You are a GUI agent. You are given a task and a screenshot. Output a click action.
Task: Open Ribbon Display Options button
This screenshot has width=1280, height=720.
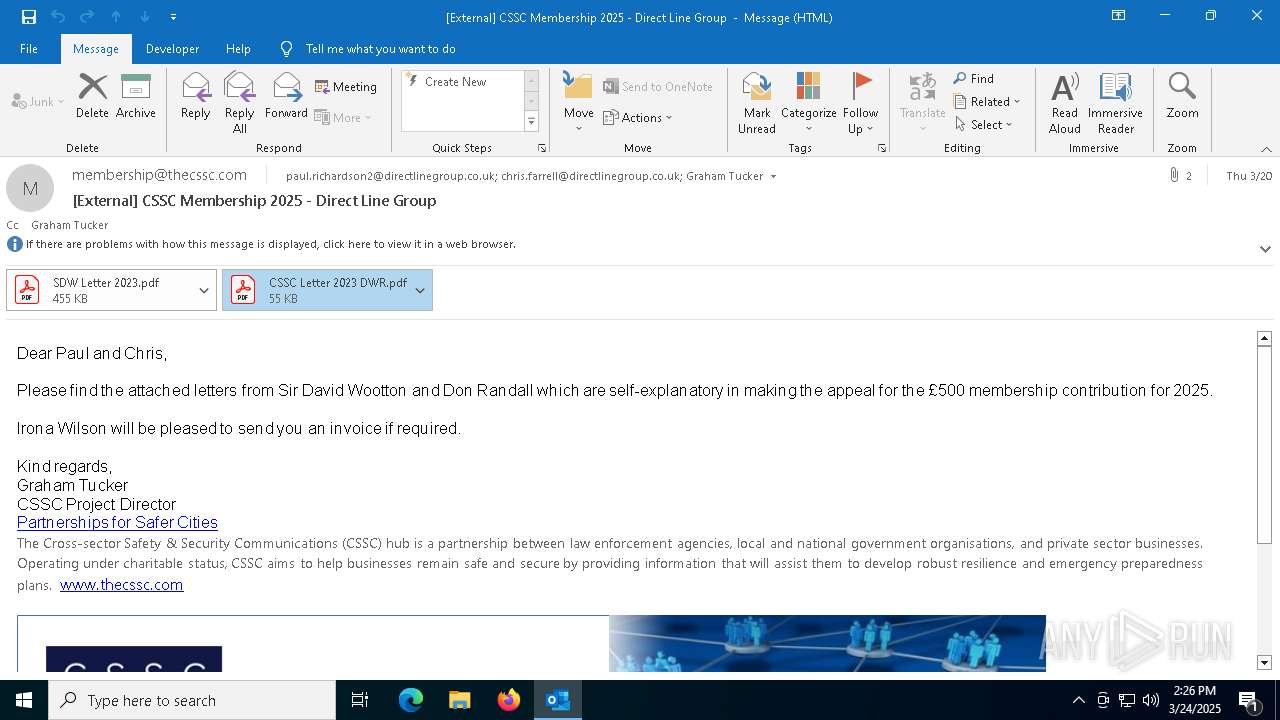pos(1118,16)
